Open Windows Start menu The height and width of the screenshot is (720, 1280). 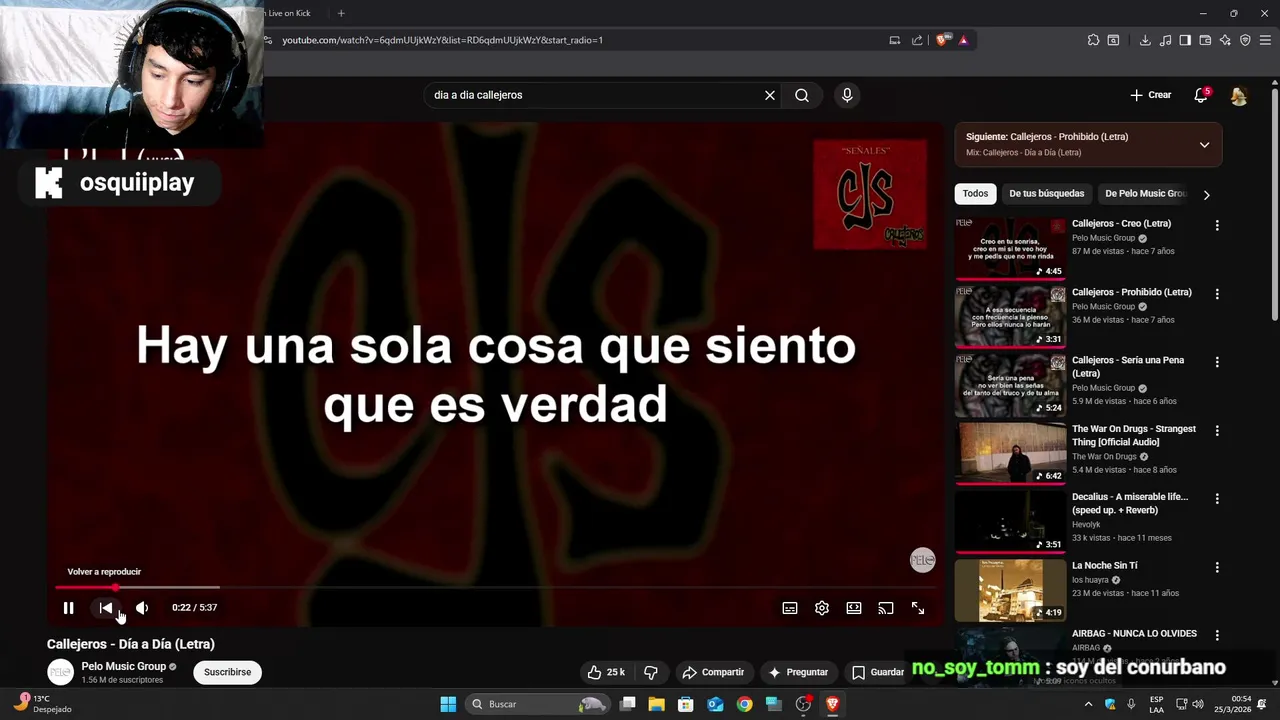(448, 704)
